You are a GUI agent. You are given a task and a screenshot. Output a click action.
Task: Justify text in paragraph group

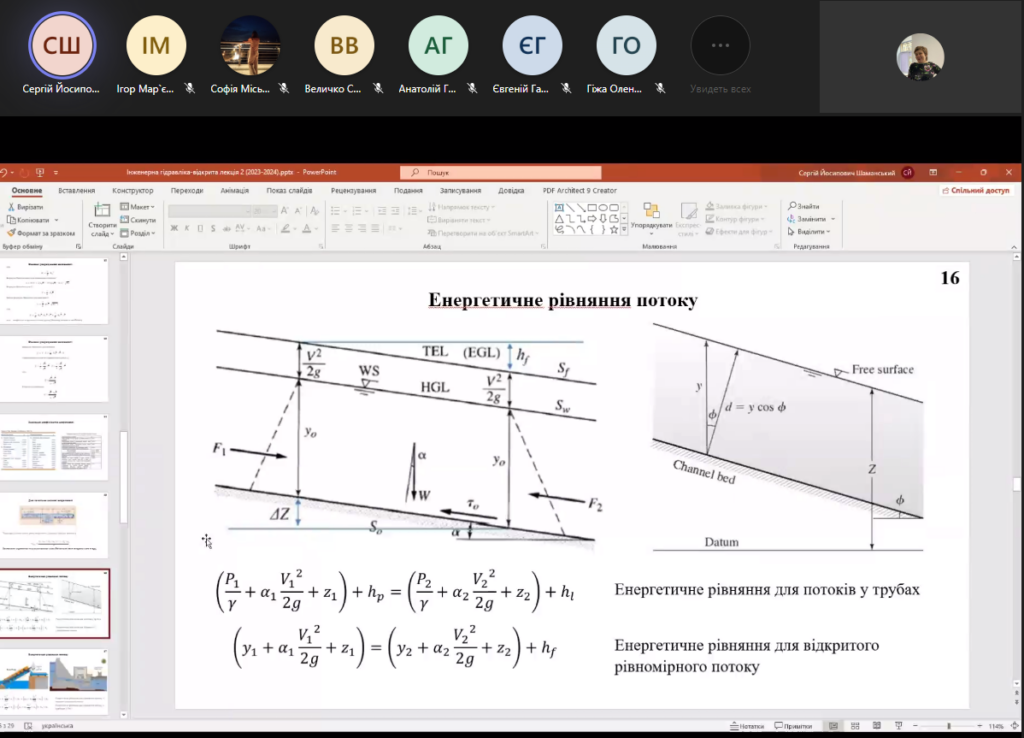tap(375, 229)
